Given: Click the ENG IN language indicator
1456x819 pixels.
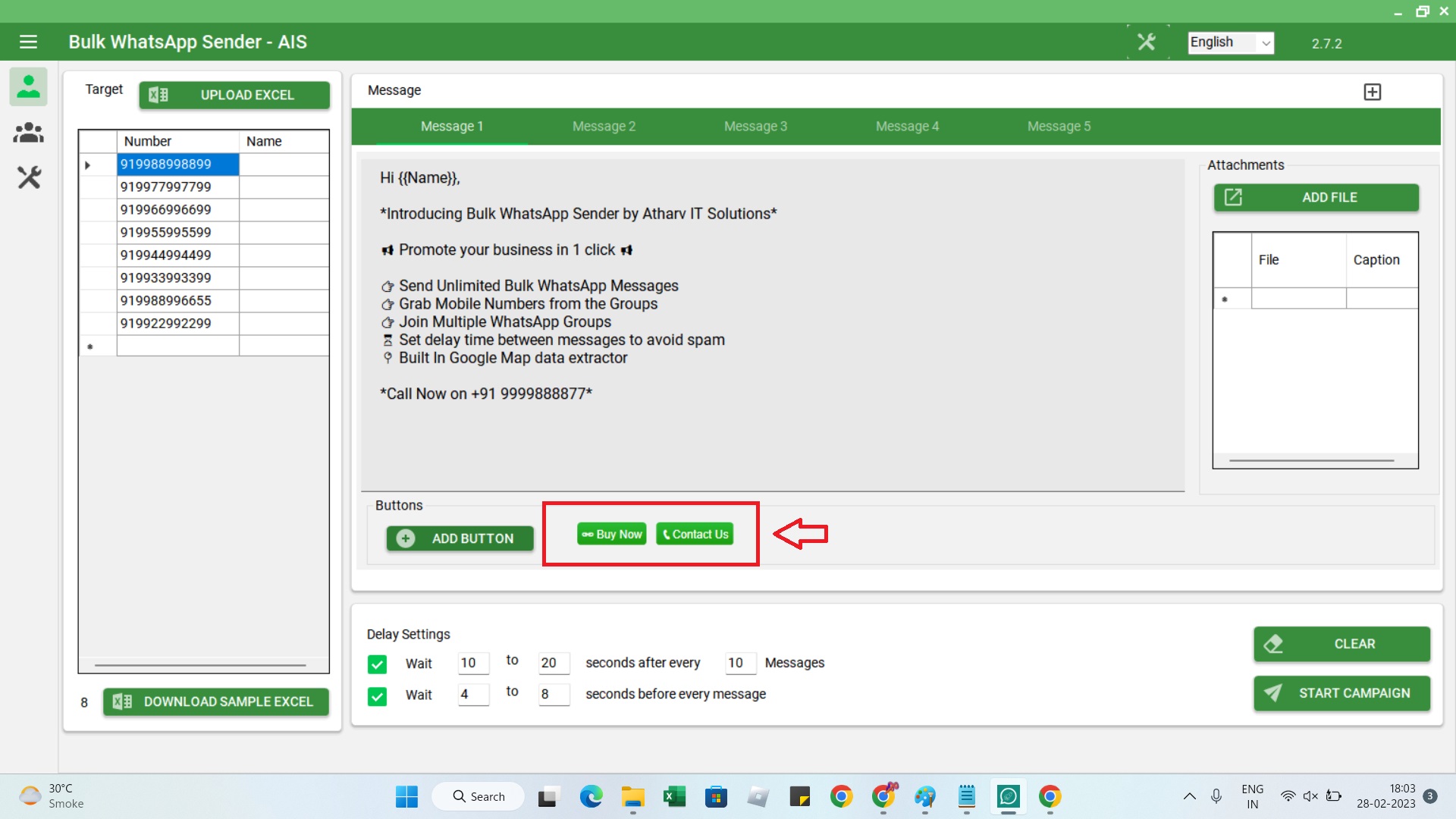Looking at the screenshot, I should pyautogui.click(x=1252, y=796).
